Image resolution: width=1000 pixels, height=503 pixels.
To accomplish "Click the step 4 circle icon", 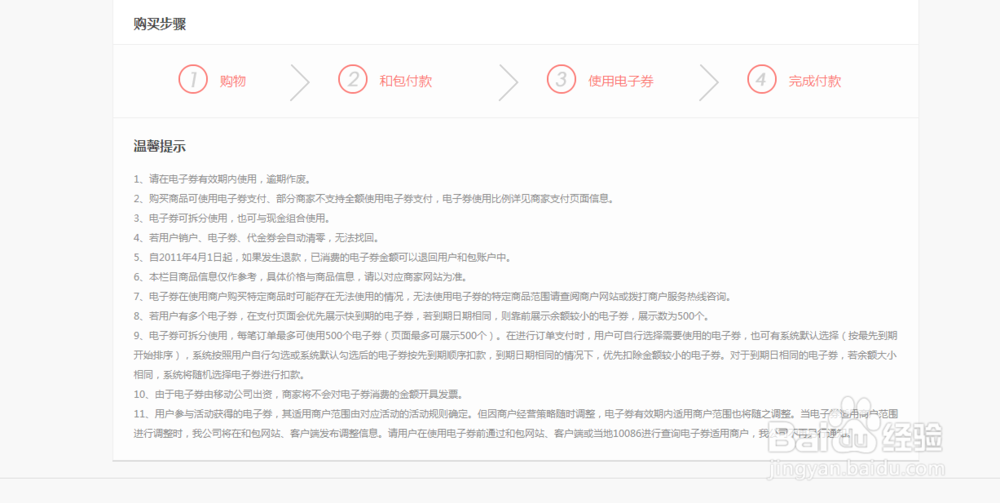I will pyautogui.click(x=761, y=79).
